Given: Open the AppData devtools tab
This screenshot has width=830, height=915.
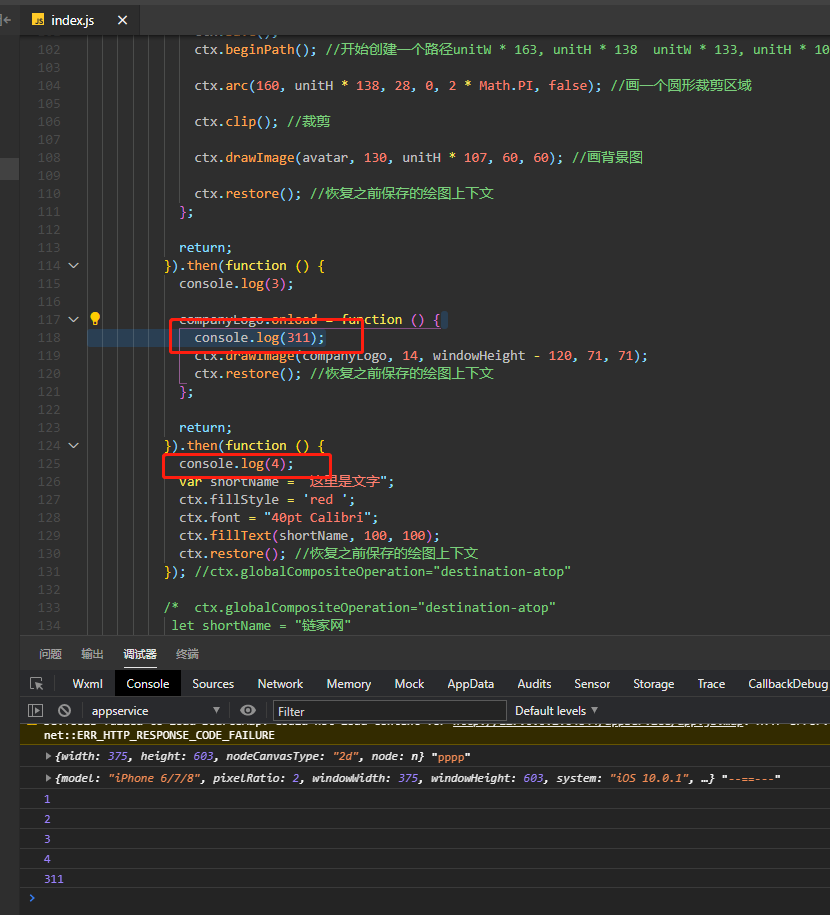Looking at the screenshot, I should (470, 683).
